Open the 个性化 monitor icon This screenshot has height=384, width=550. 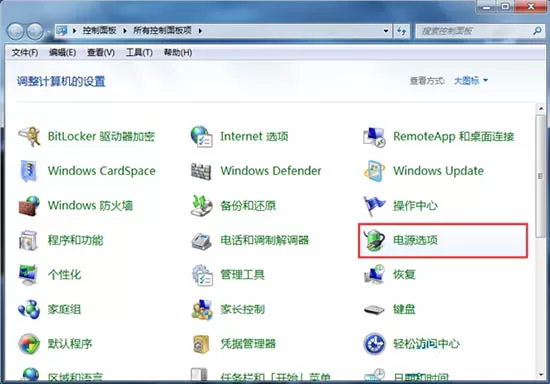[x=28, y=275]
